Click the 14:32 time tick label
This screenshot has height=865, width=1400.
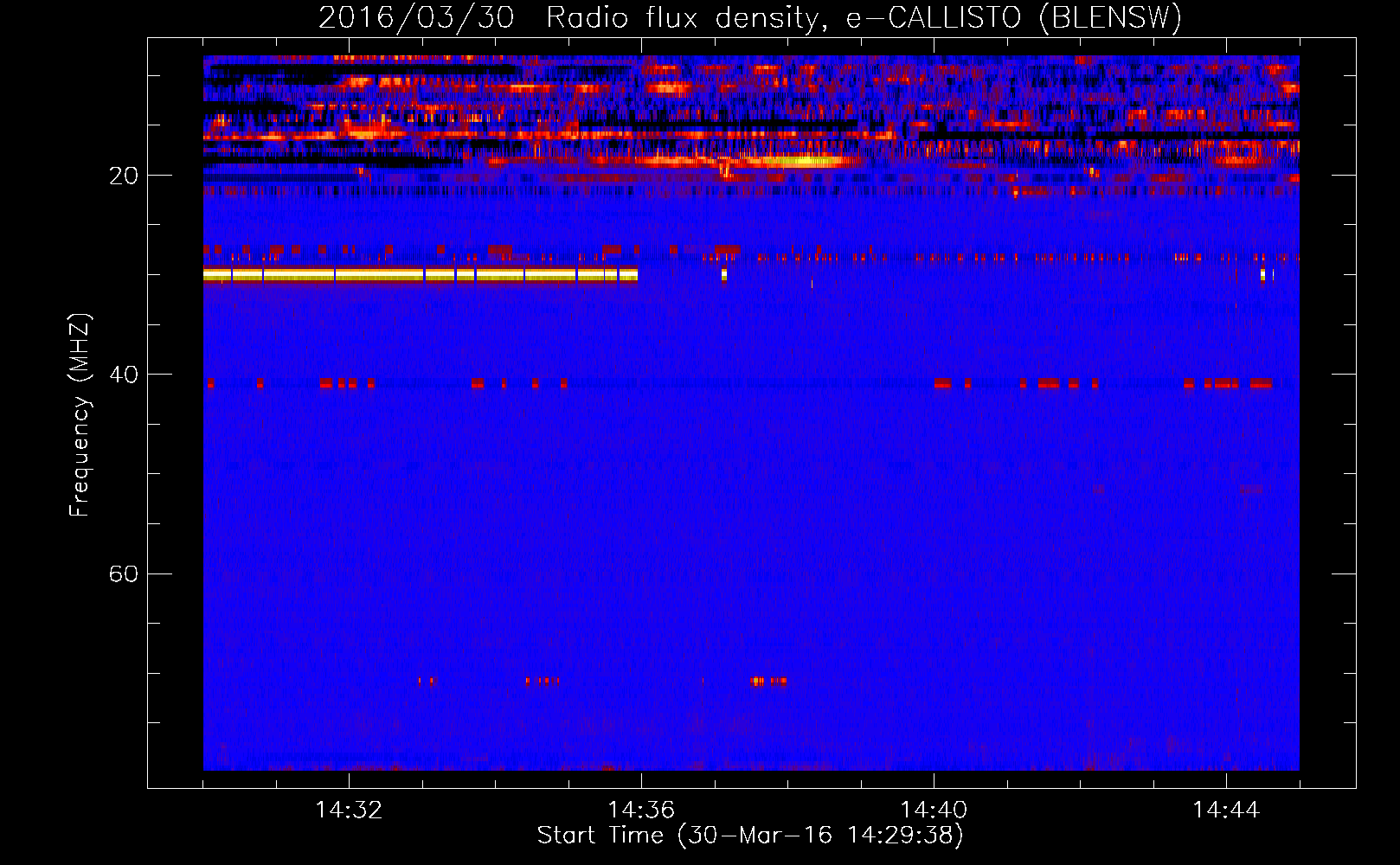349,811
